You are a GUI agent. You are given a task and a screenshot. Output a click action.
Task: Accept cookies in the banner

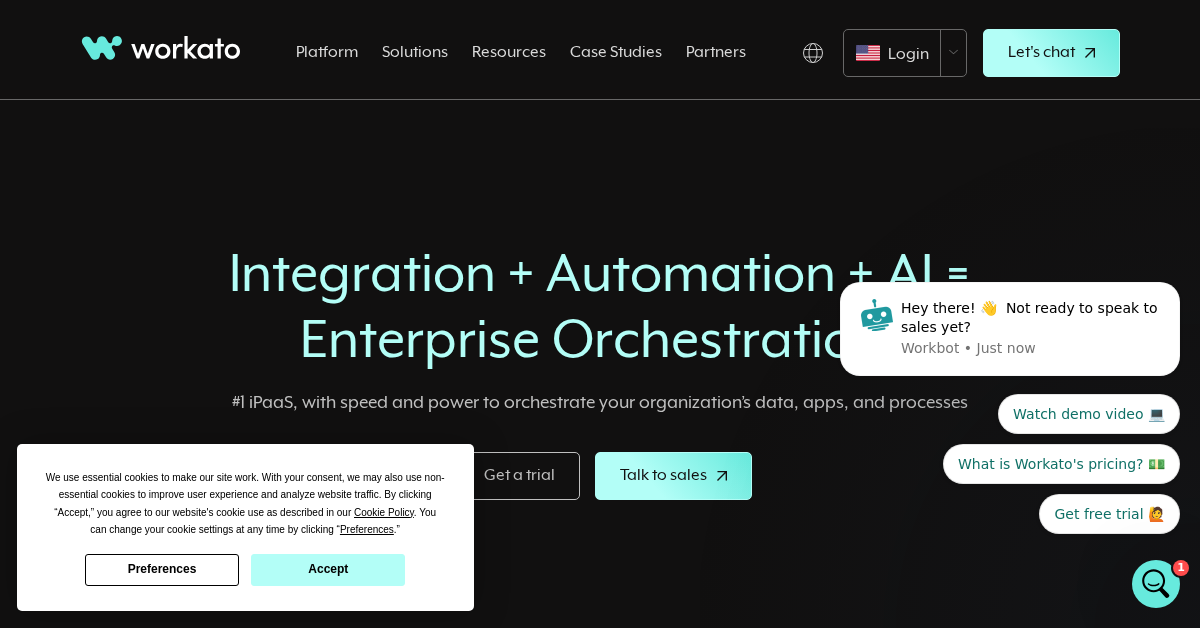point(328,570)
